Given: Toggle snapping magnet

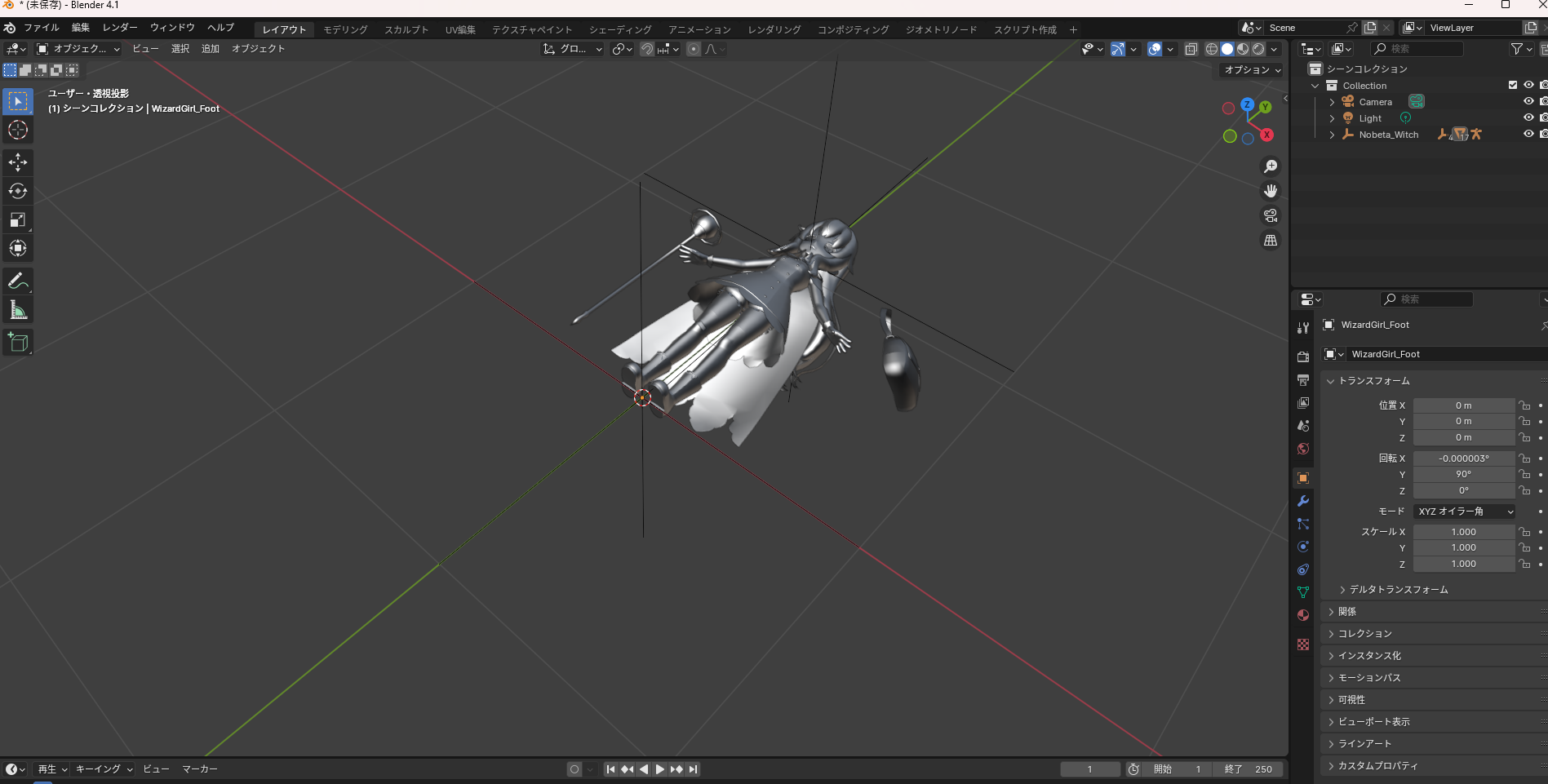Looking at the screenshot, I should [x=647, y=49].
